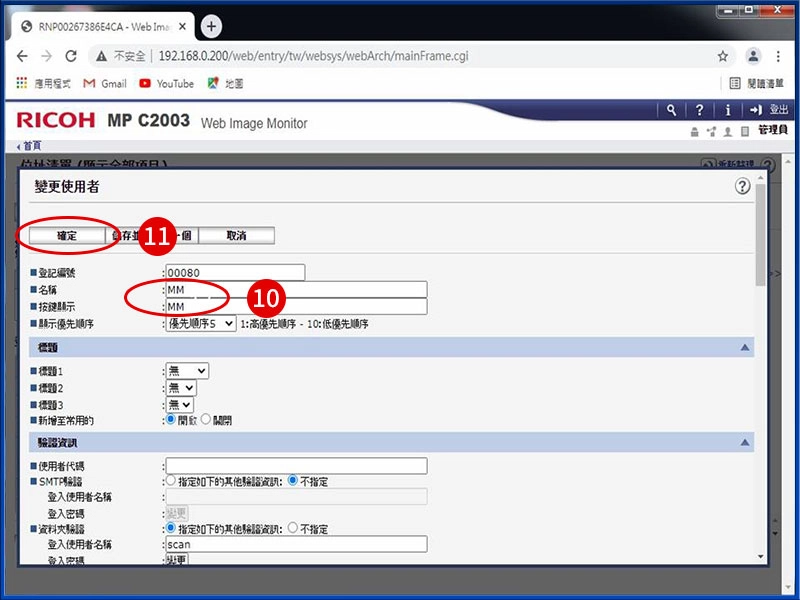800x600 pixels.
Task: Select 關閉 radio for 新增至常用的
Action: pos(206,420)
